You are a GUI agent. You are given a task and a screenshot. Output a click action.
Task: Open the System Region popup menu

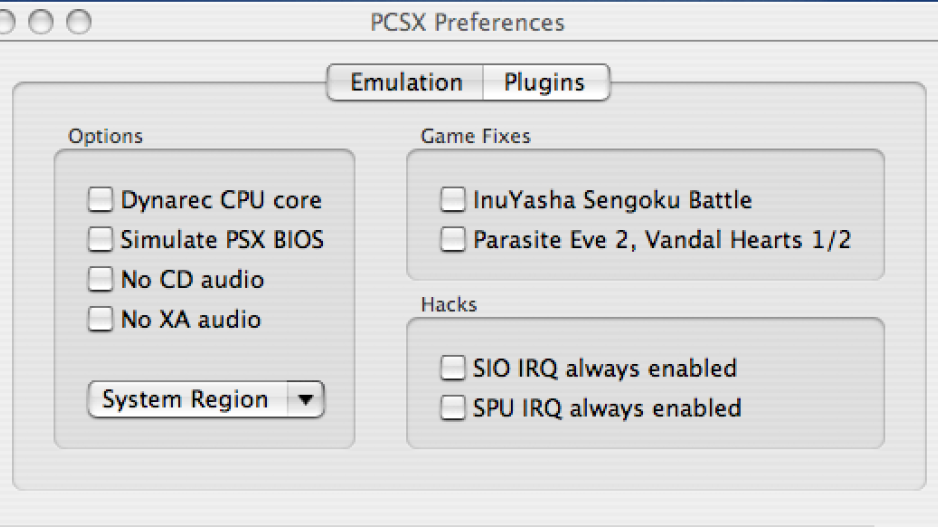pos(186,400)
